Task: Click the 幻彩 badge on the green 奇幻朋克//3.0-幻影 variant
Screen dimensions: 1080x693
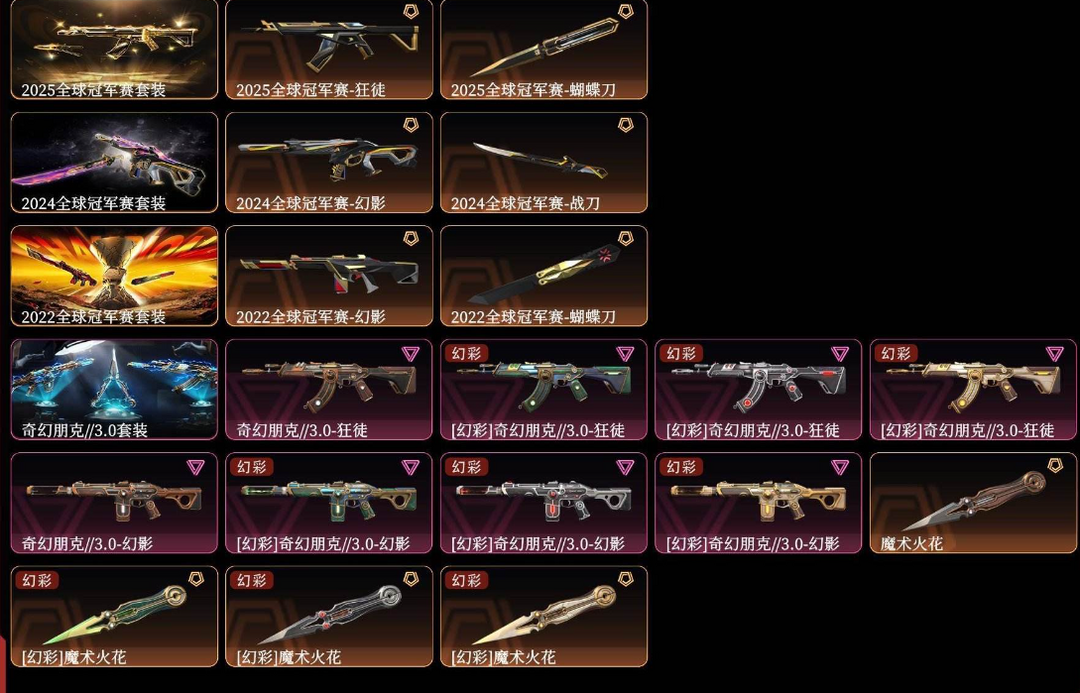Action: pos(251,467)
